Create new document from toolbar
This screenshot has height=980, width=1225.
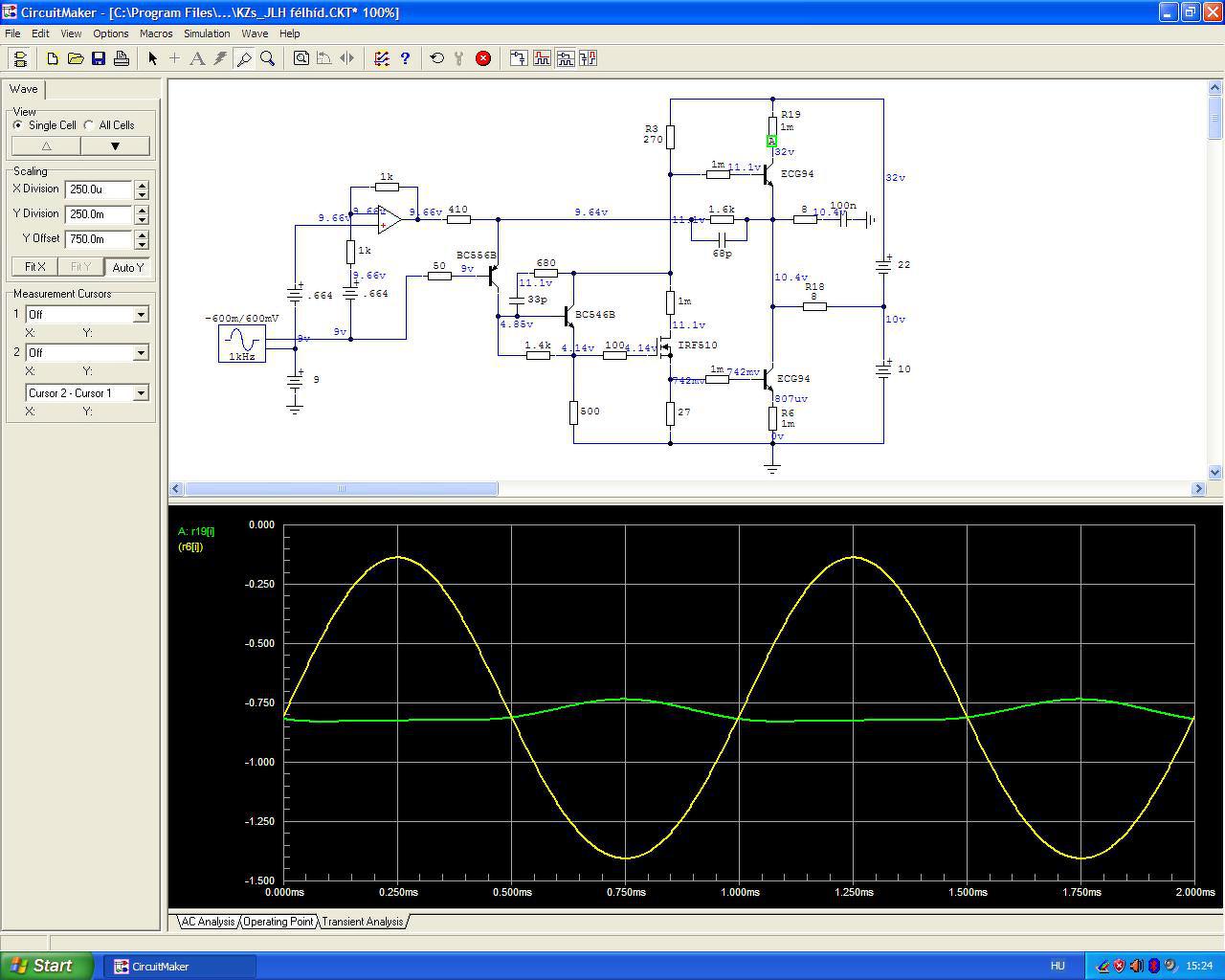pyautogui.click(x=53, y=58)
